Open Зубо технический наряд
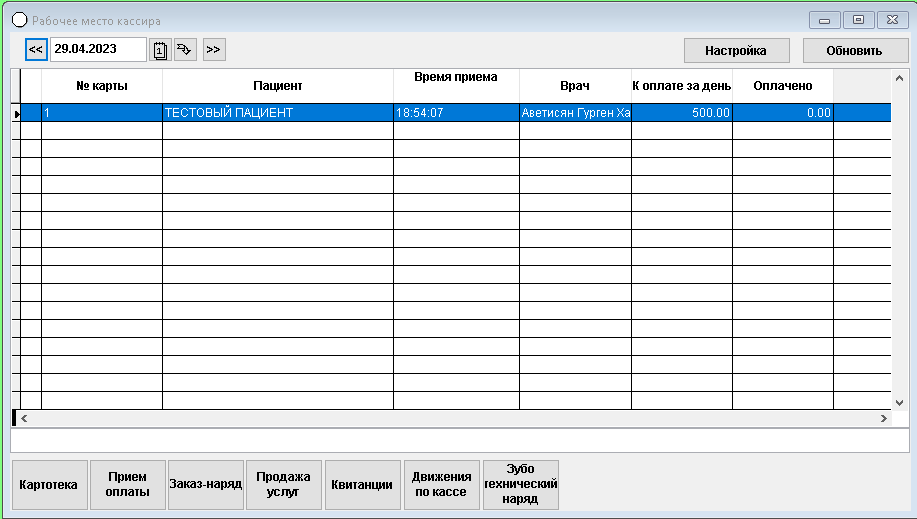Image resolution: width=917 pixels, height=519 pixels. pyautogui.click(x=520, y=485)
